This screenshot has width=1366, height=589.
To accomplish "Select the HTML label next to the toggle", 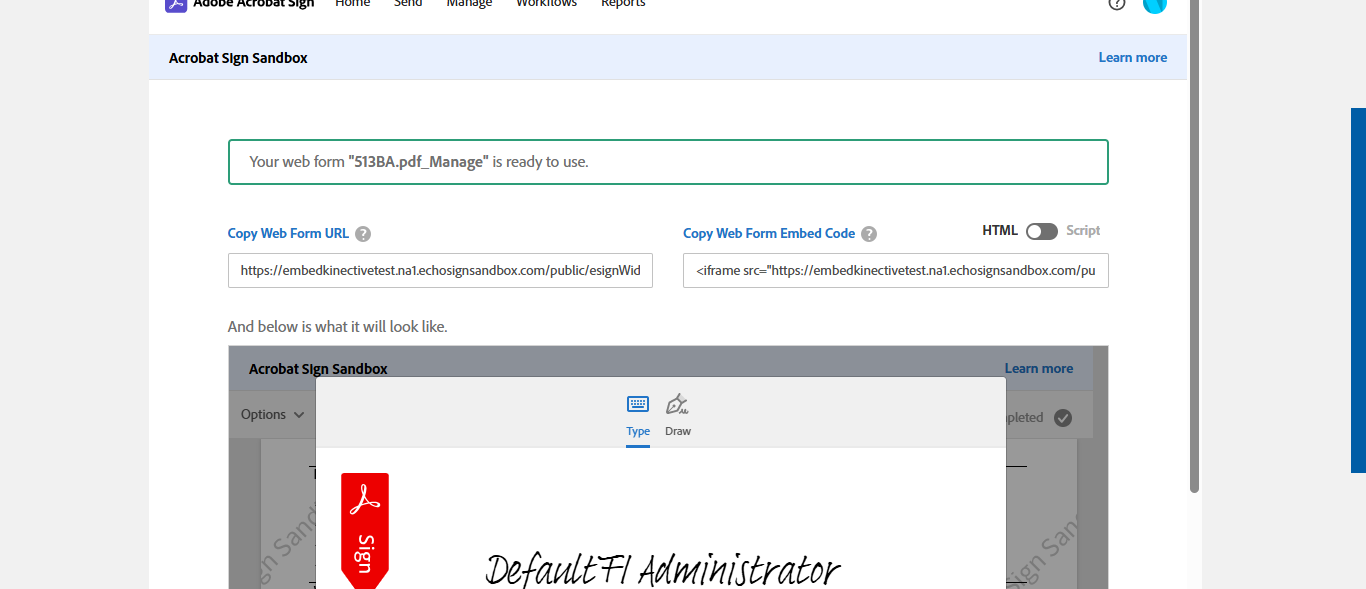I will click(1000, 230).
